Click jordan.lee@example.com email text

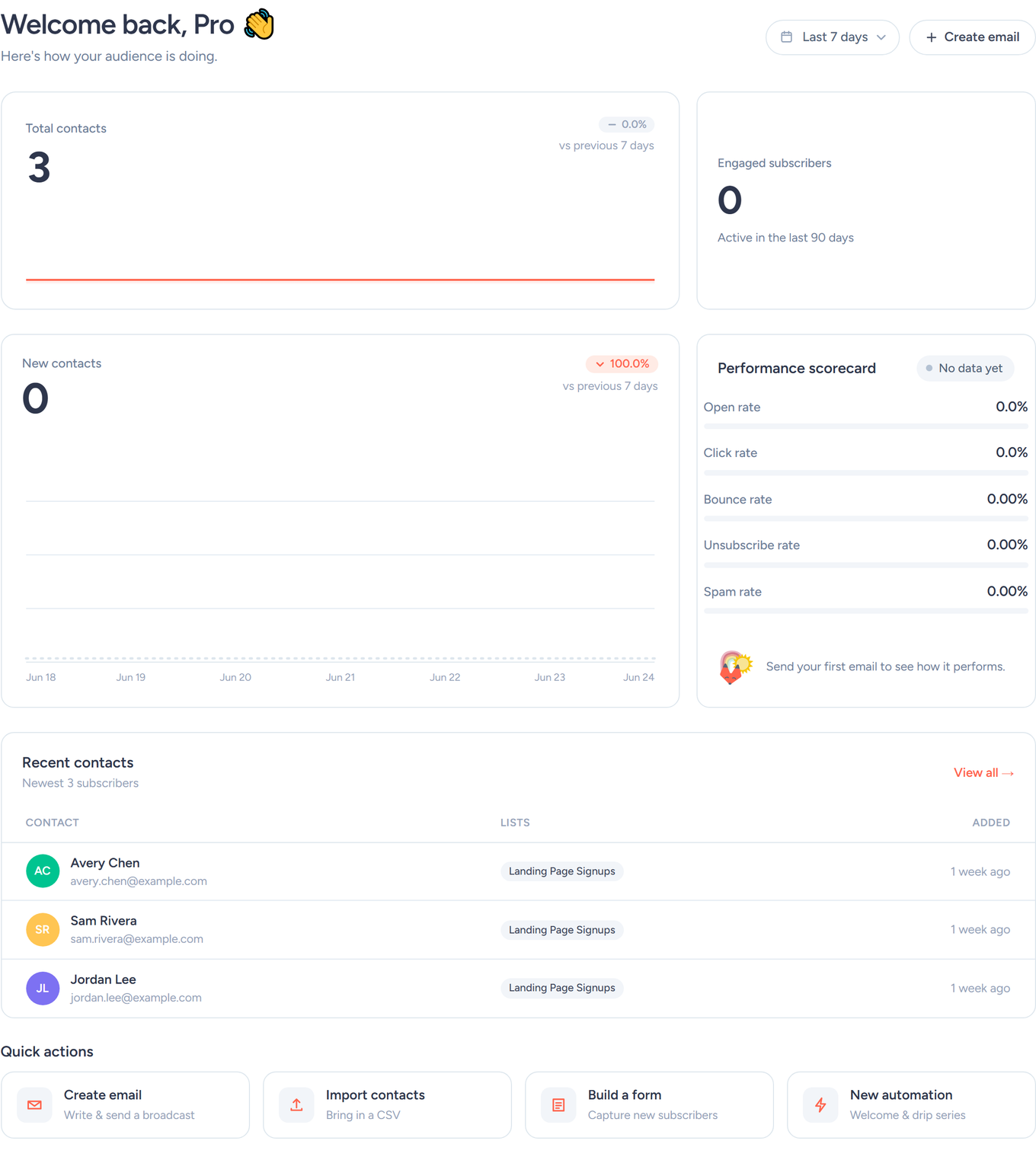click(136, 998)
